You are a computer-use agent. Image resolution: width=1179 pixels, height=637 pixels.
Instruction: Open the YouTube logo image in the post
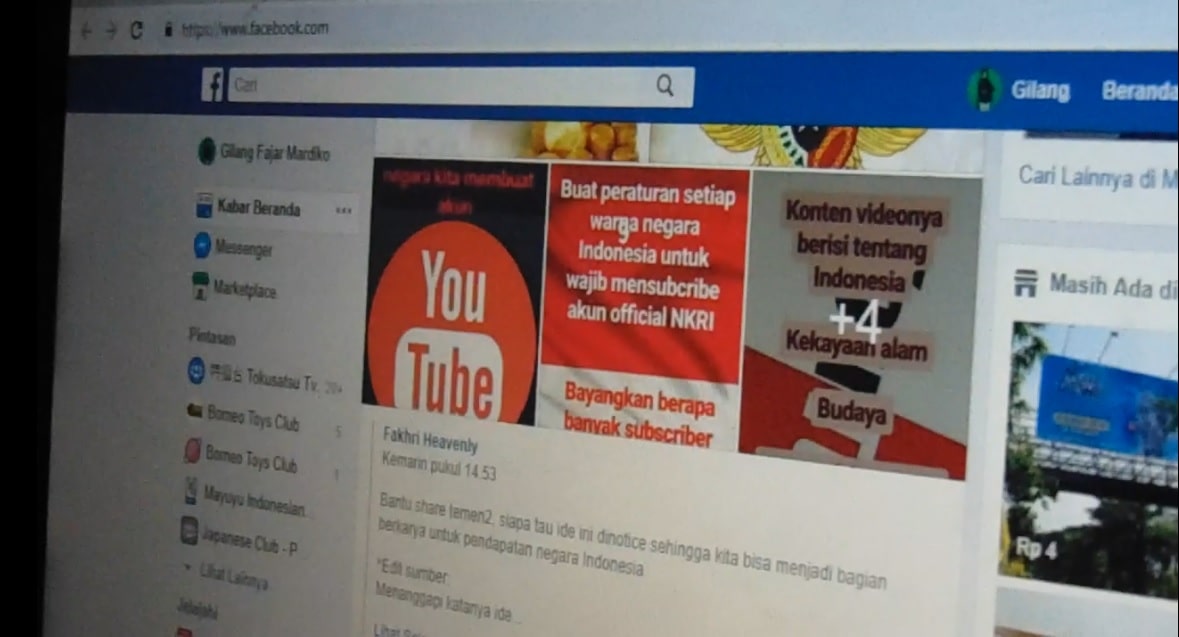[x=454, y=292]
